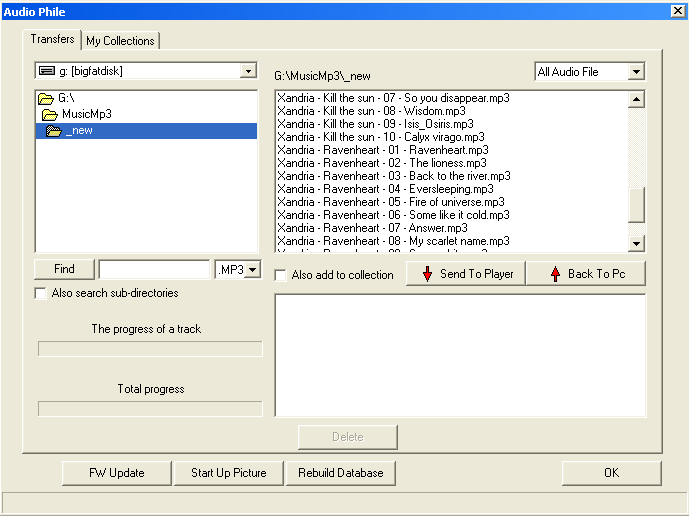The width and height of the screenshot is (689, 516).
Task: Click the OK button
Action: coord(611,473)
